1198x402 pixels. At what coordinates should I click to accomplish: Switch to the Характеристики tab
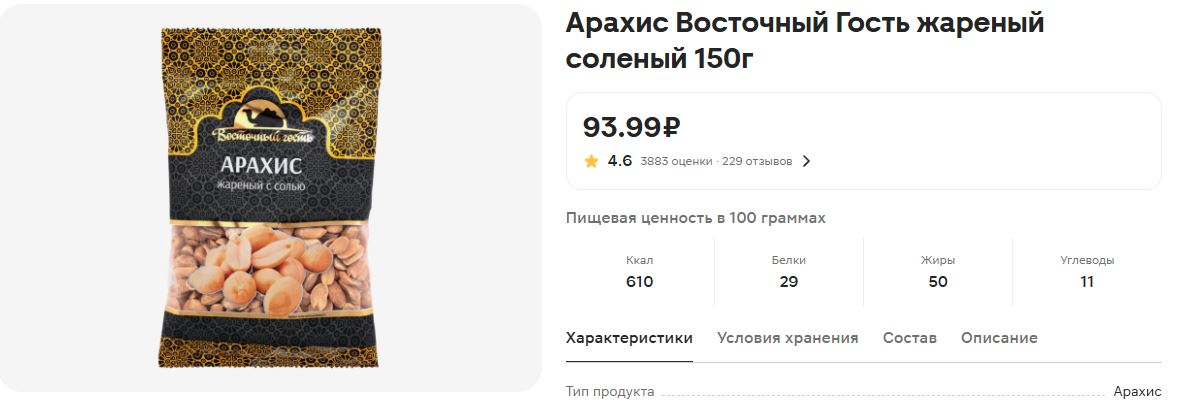pos(629,338)
